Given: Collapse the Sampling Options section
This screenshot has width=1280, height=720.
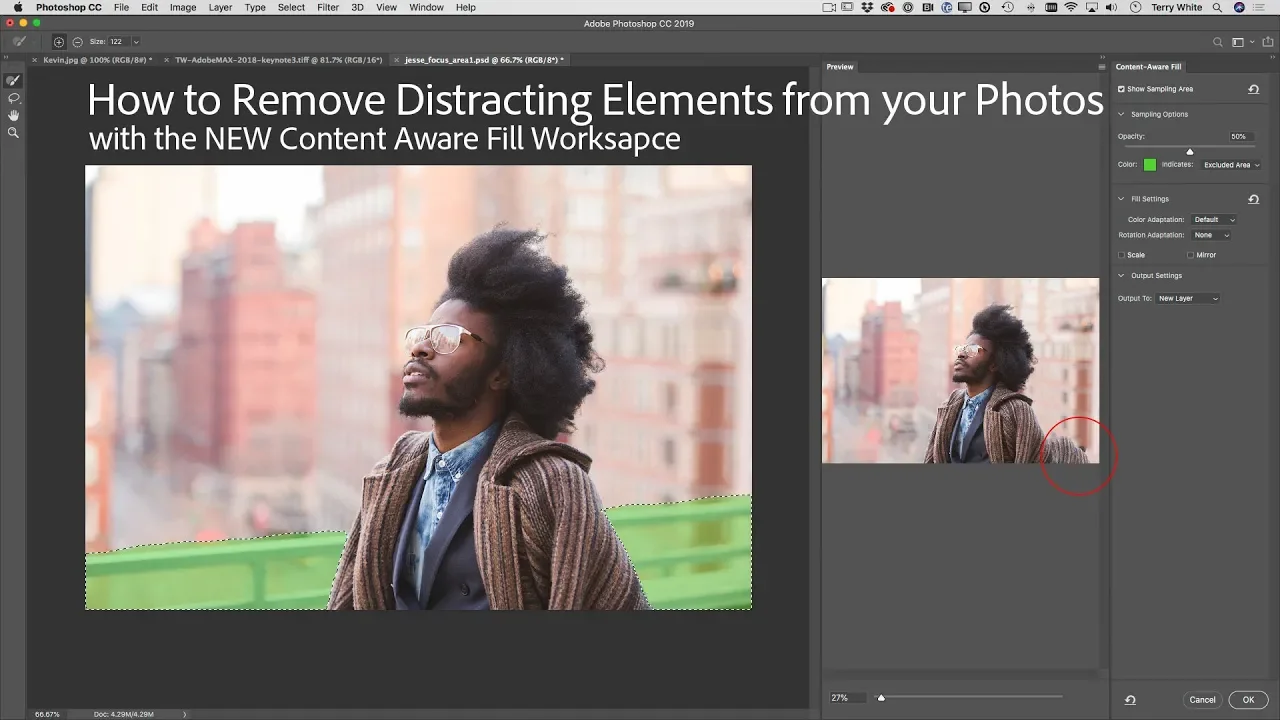Looking at the screenshot, I should [x=1122, y=114].
